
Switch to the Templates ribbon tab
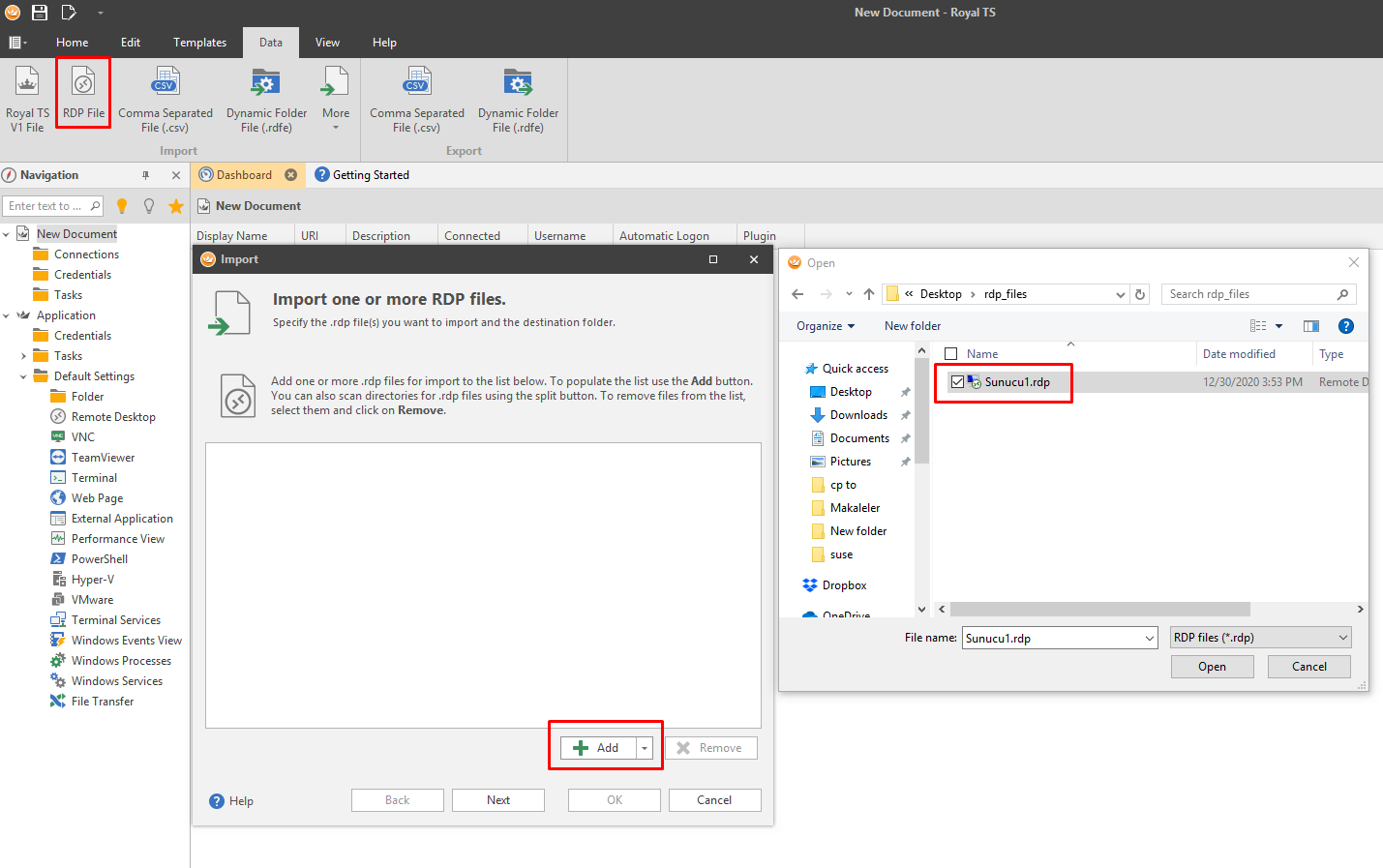coord(199,43)
